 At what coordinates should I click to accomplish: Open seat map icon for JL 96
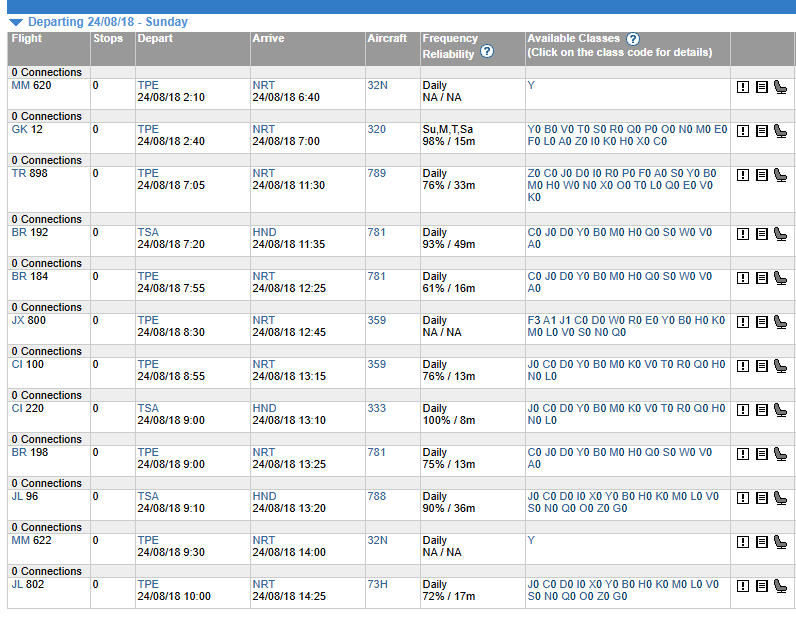tap(780, 498)
